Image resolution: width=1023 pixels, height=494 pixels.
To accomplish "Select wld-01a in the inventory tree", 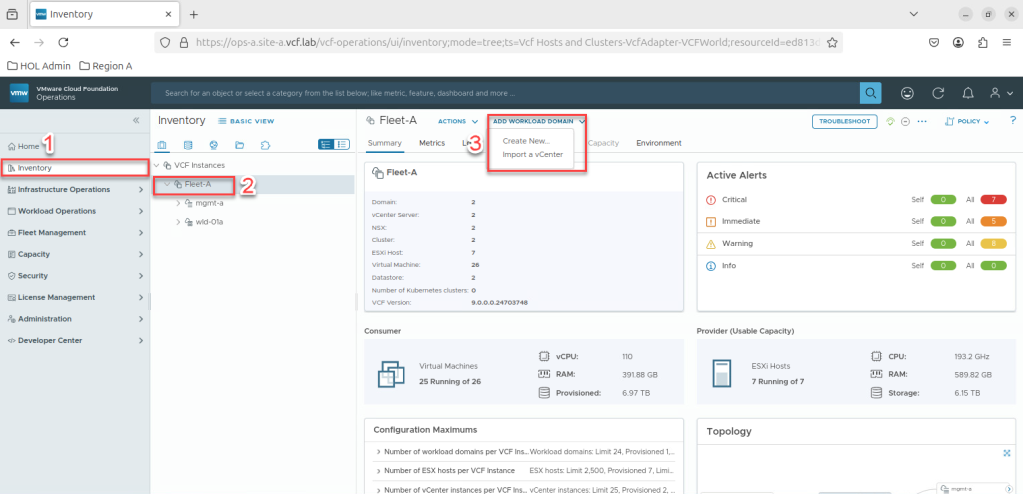I will tap(210, 222).
